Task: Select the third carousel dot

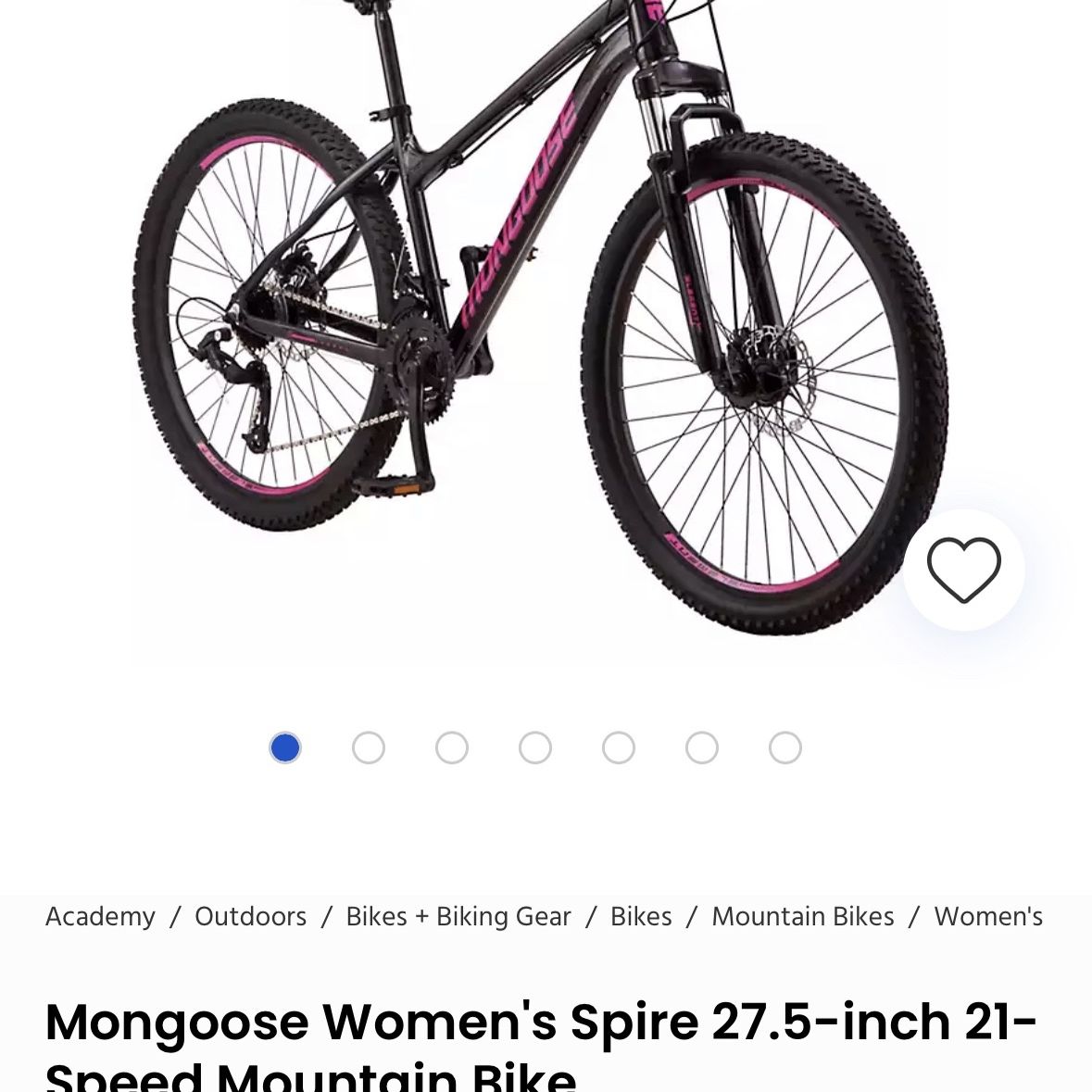Action: tap(452, 748)
